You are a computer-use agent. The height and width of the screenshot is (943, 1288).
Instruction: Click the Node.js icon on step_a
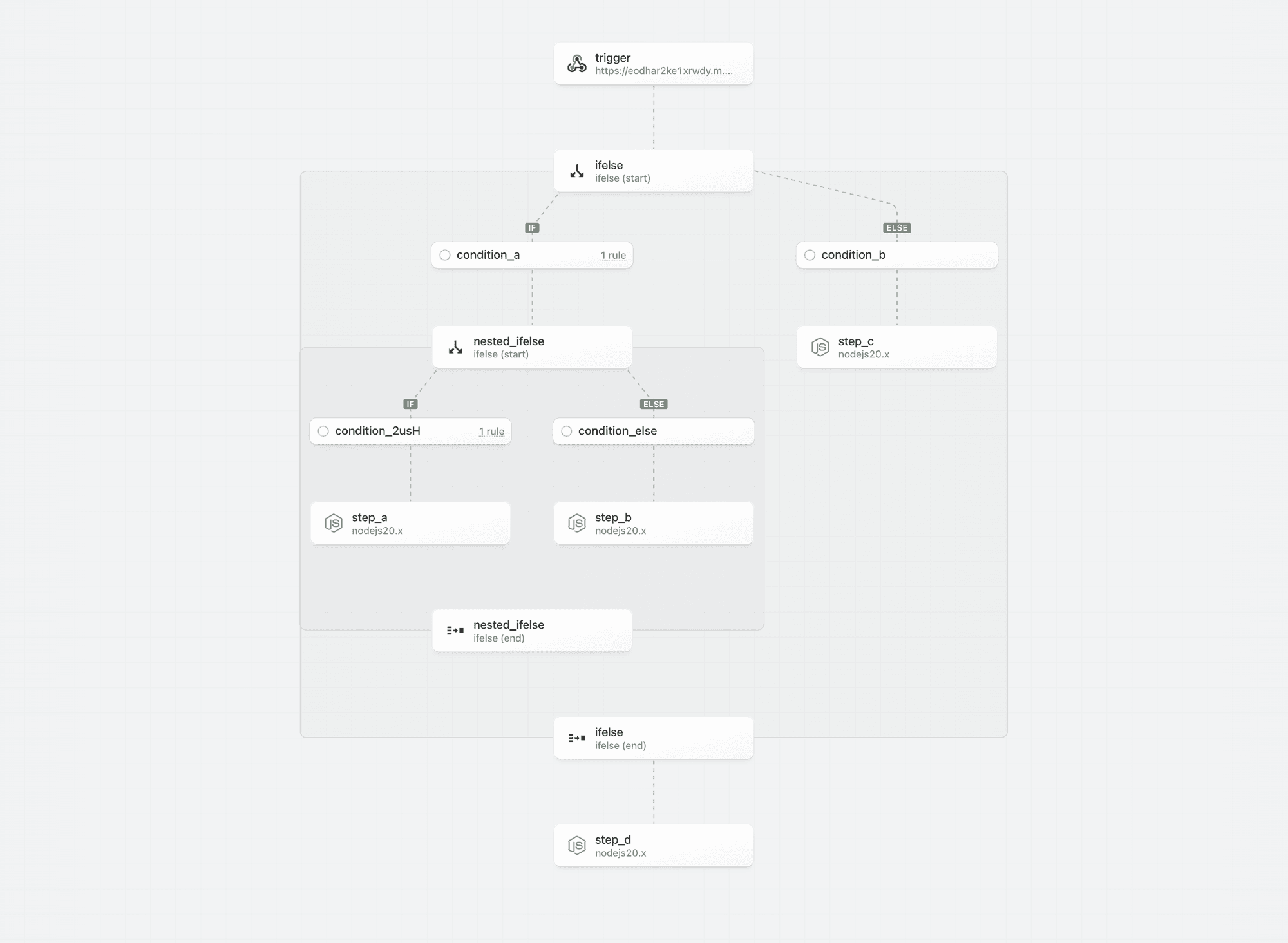pos(334,523)
